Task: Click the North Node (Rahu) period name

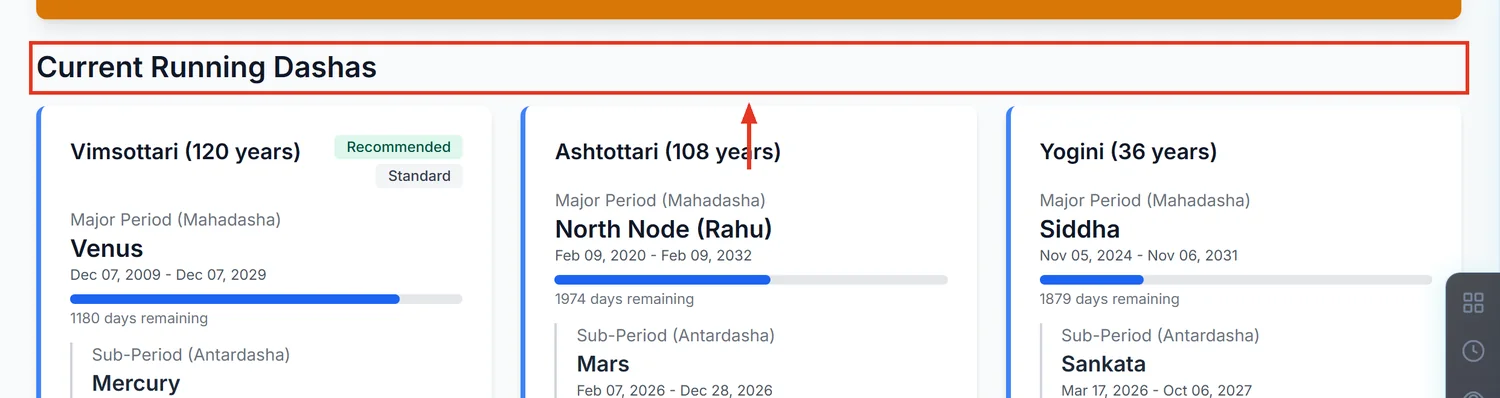Action: click(x=664, y=229)
